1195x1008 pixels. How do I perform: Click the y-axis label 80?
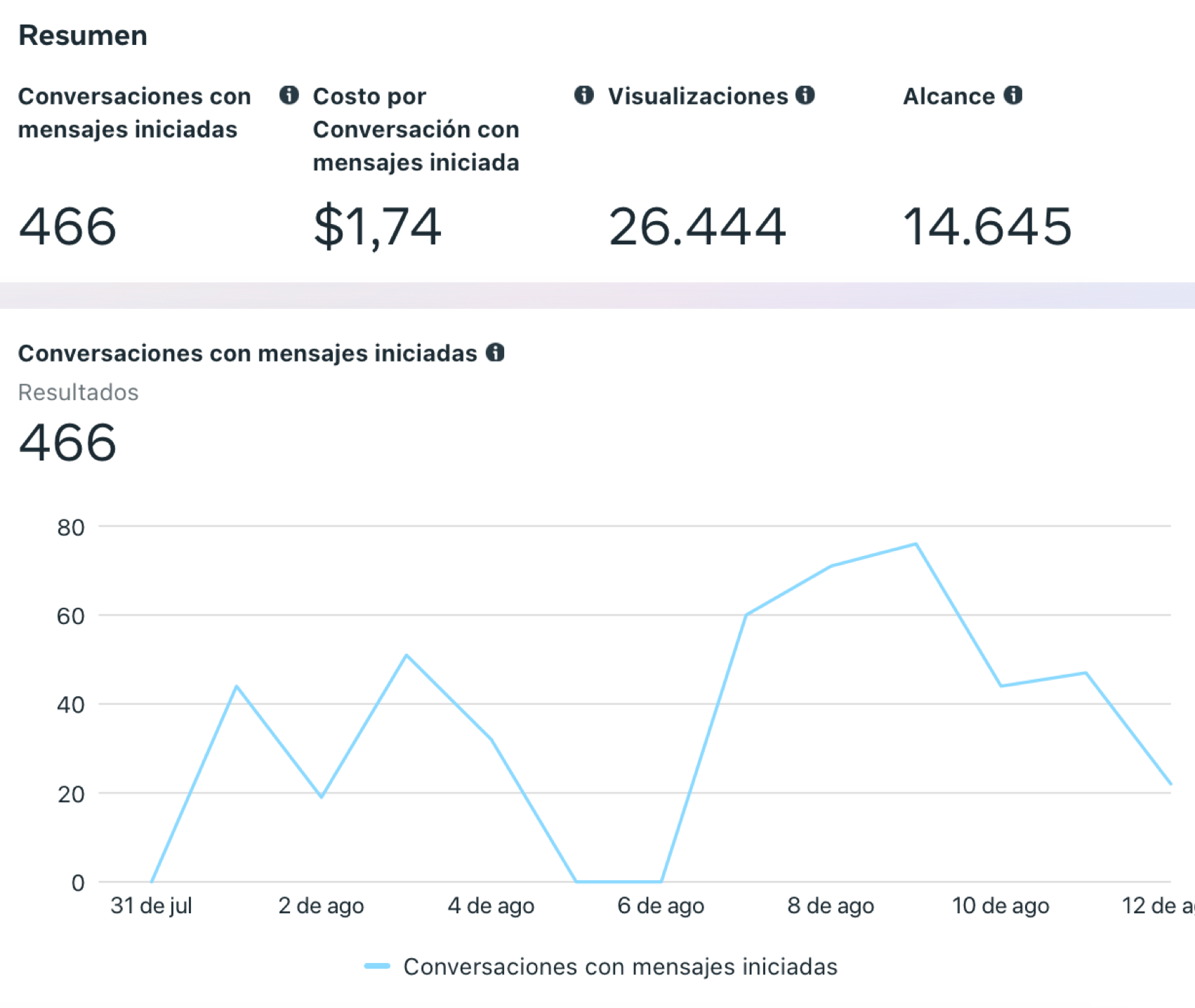click(71, 528)
